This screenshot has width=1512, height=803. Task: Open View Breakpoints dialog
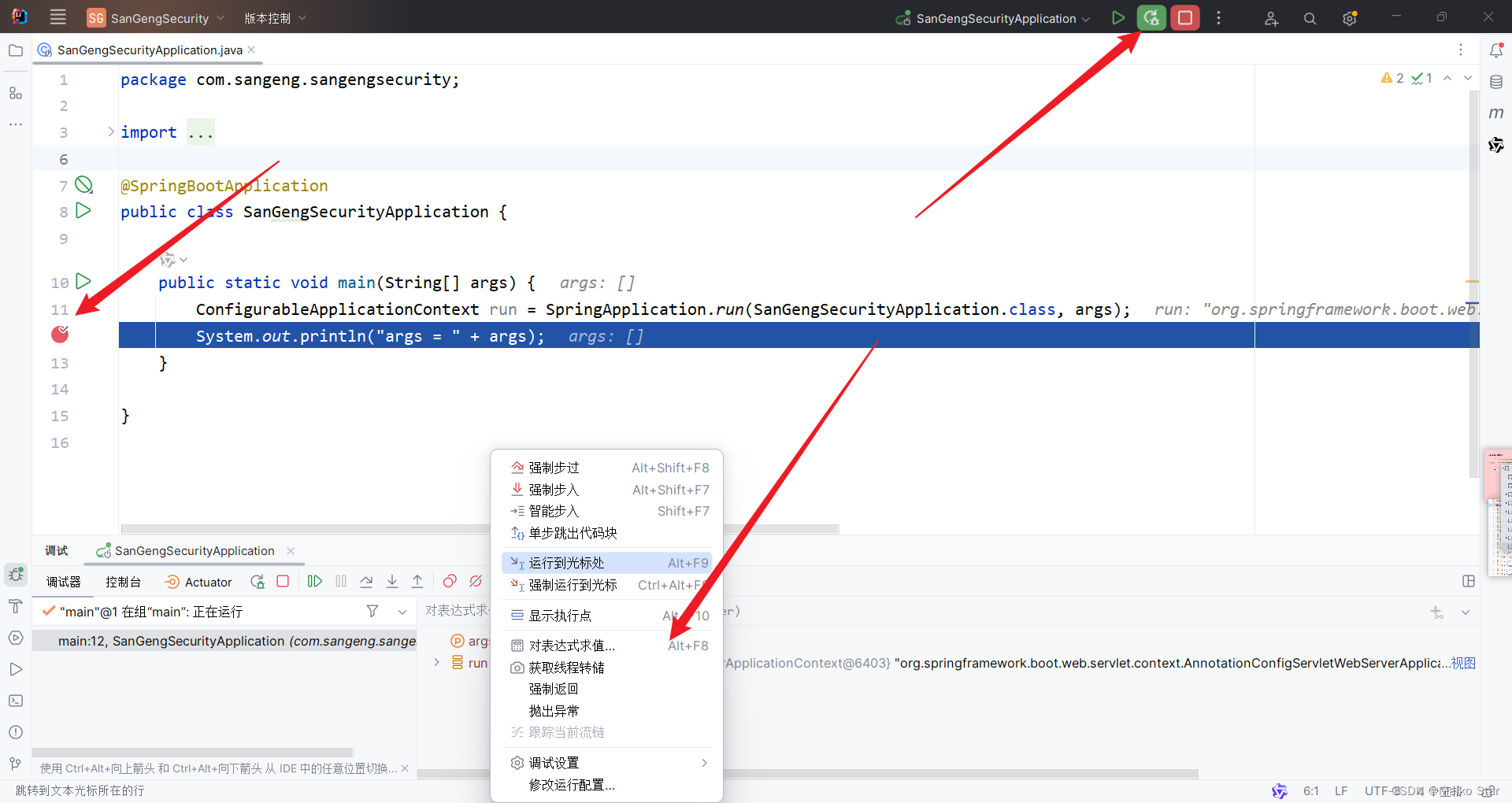click(449, 581)
